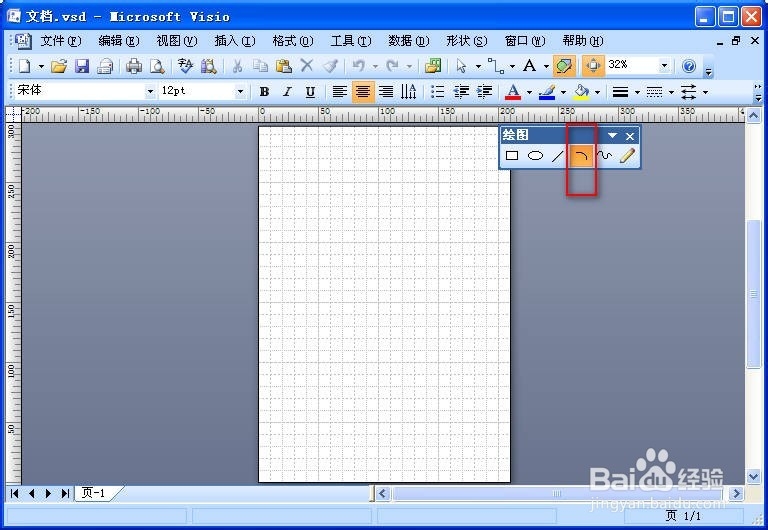Apply the red text color button
768x530 pixels.
513,92
